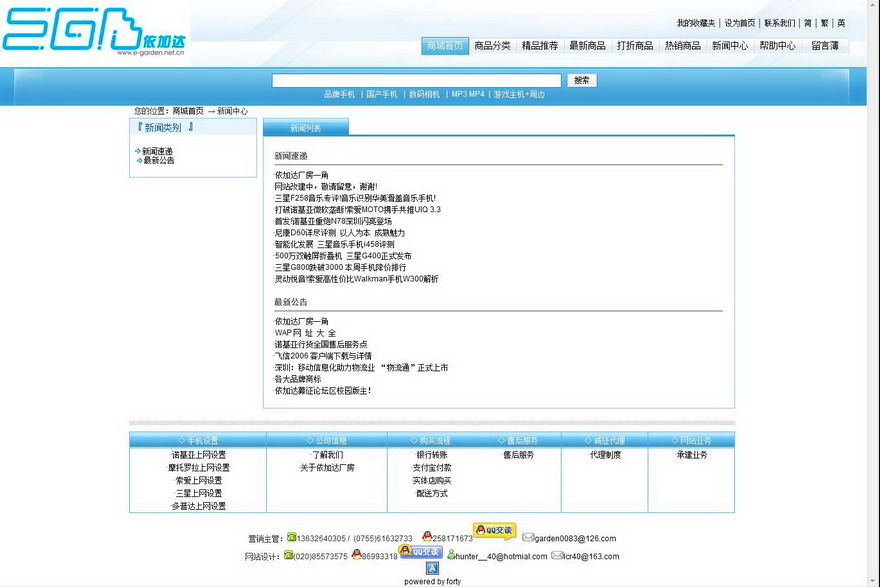This screenshot has width=880, height=587.
Task: Open the 三星G800跌破3000 article
Action: tap(340, 267)
